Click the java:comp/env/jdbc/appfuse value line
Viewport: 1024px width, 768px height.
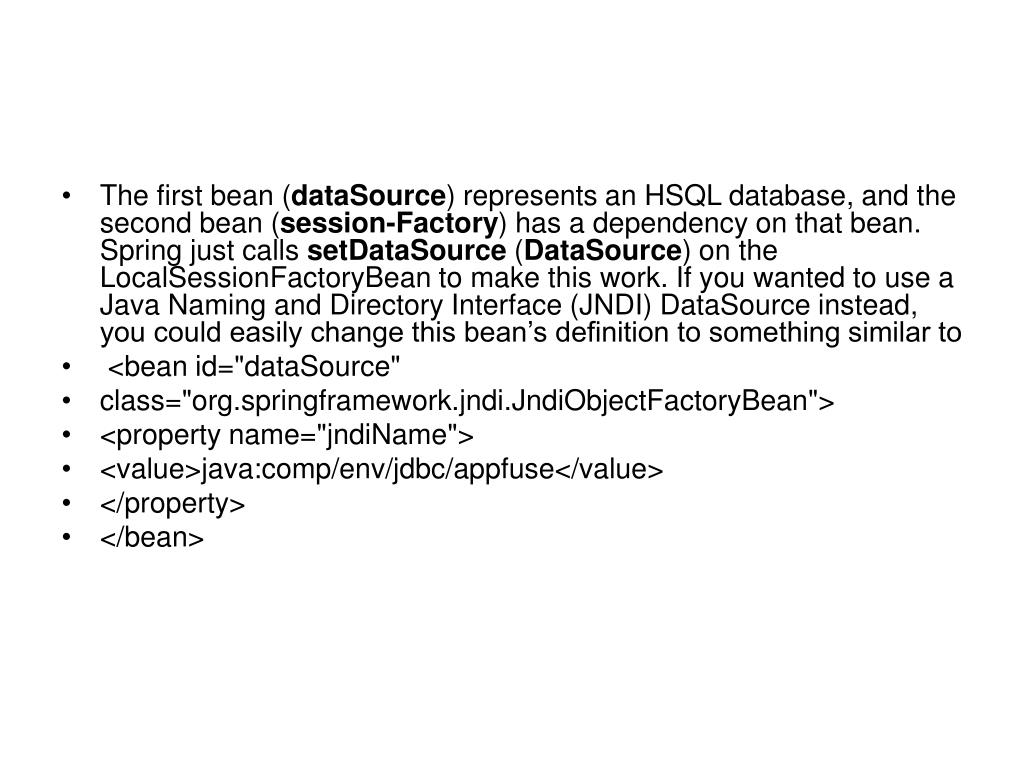381,470
